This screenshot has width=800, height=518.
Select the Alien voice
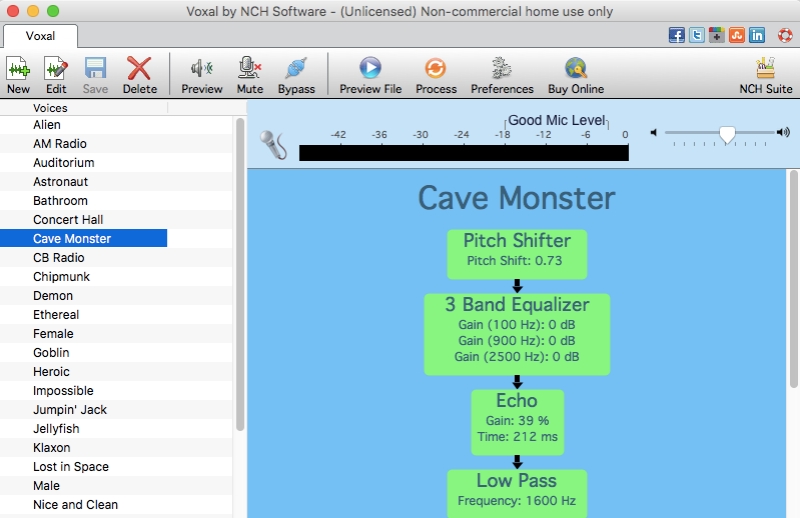point(116,125)
